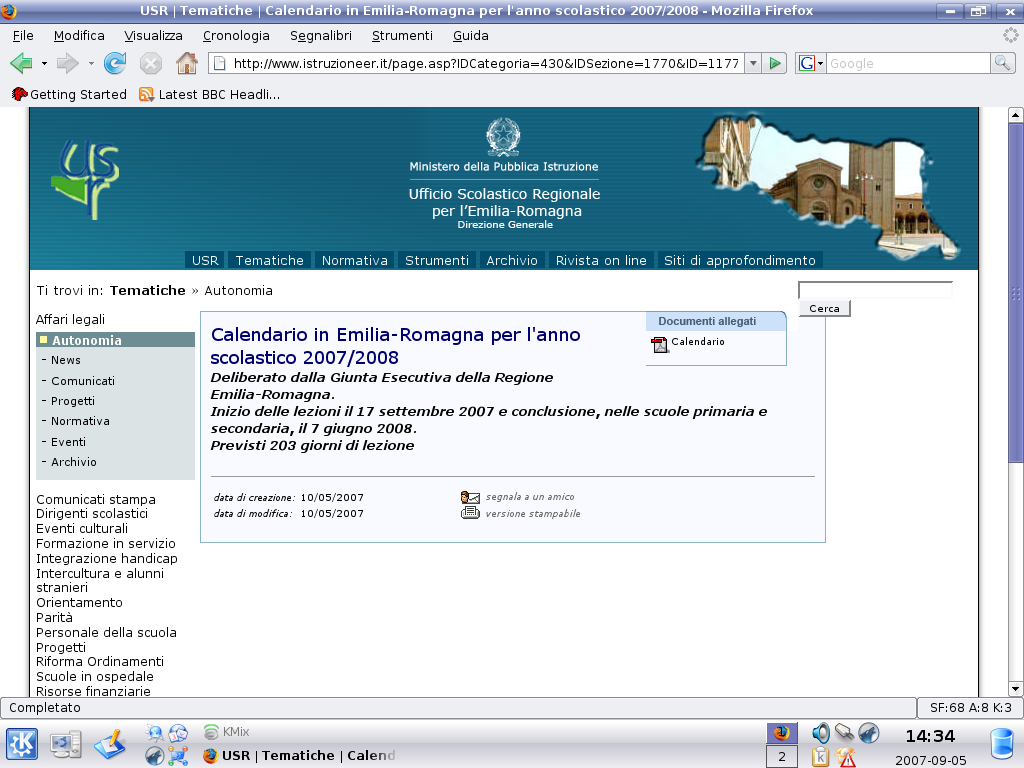Open the forward history dropdown arrow
Viewport: 1024px width, 768px height.
coord(91,63)
